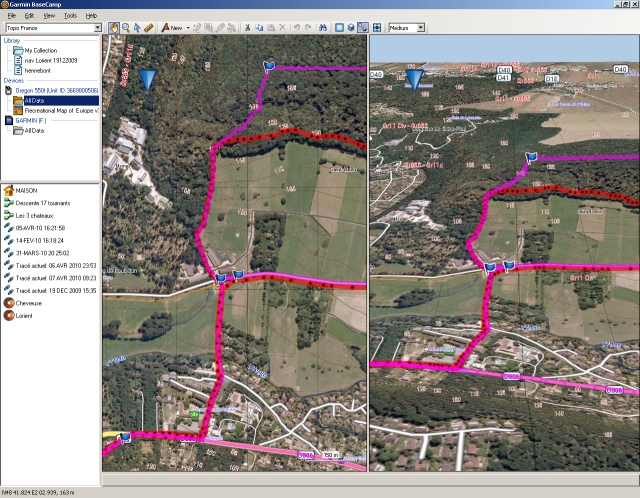
Task: Click the New waypoint button
Action: [172, 28]
